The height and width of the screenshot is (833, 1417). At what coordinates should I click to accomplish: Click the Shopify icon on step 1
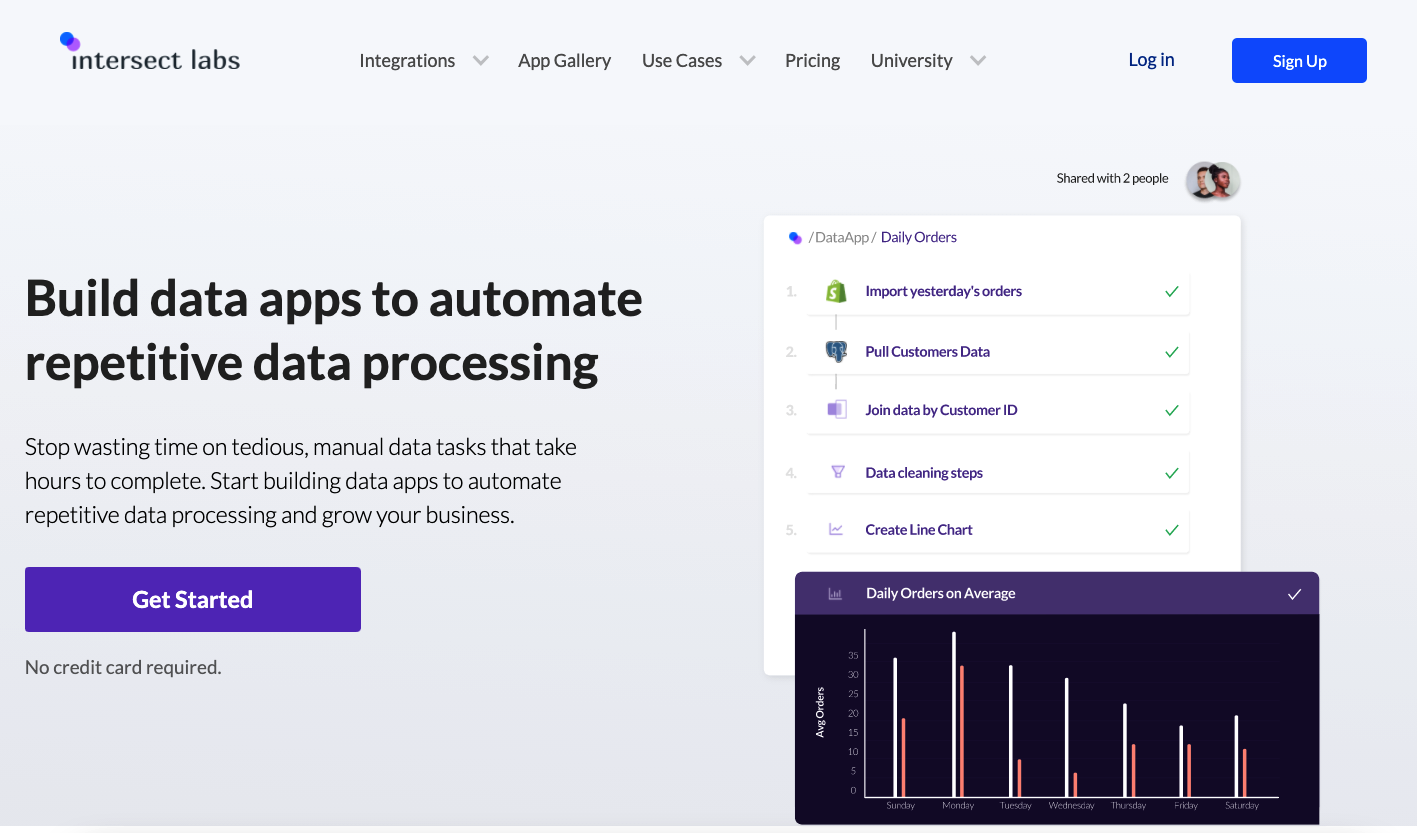(x=836, y=291)
